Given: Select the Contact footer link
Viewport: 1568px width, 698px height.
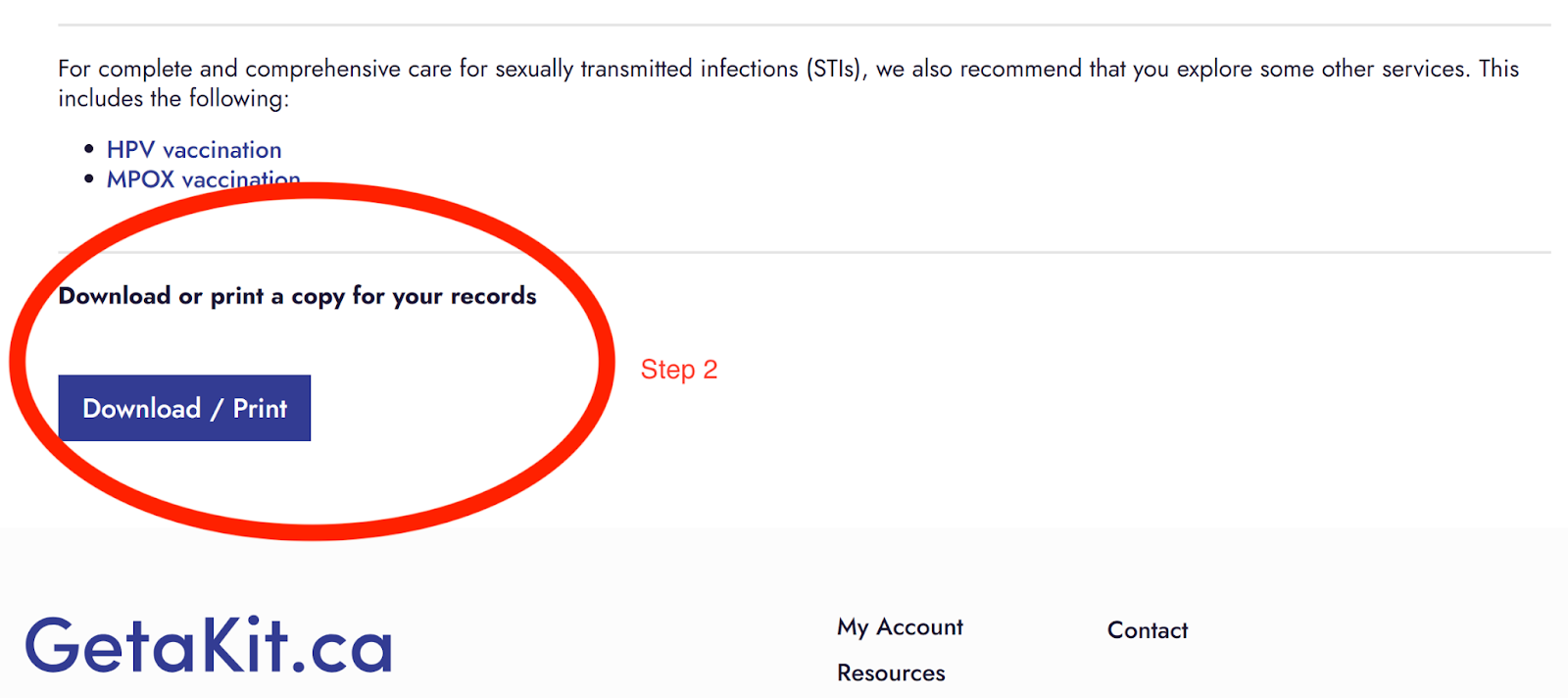Looking at the screenshot, I should pos(1148,630).
